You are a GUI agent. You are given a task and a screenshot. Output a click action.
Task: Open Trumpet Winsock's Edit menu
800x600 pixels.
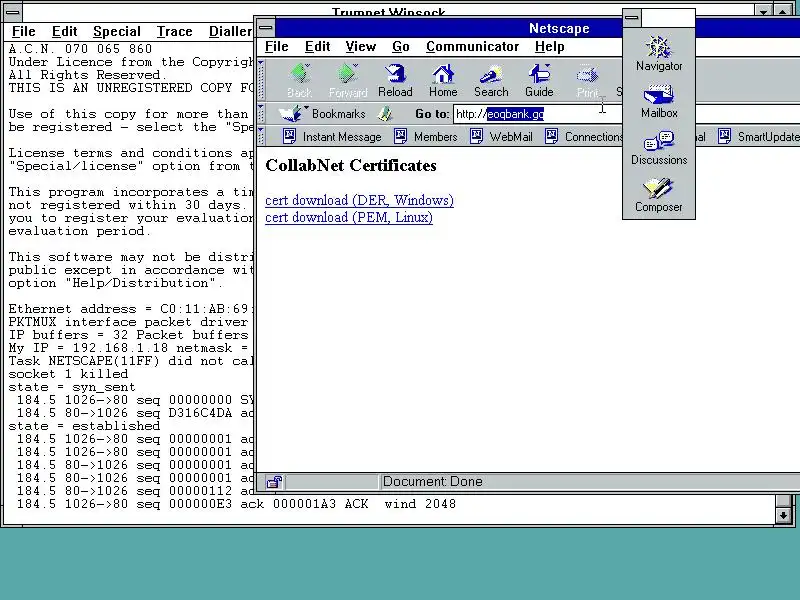64,32
